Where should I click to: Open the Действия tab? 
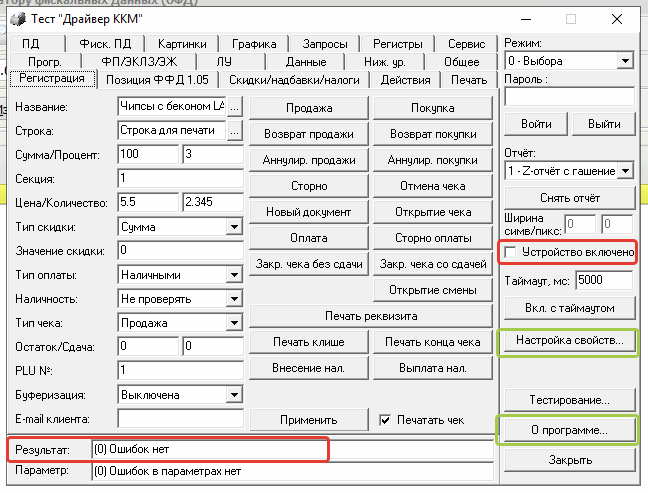pos(405,80)
